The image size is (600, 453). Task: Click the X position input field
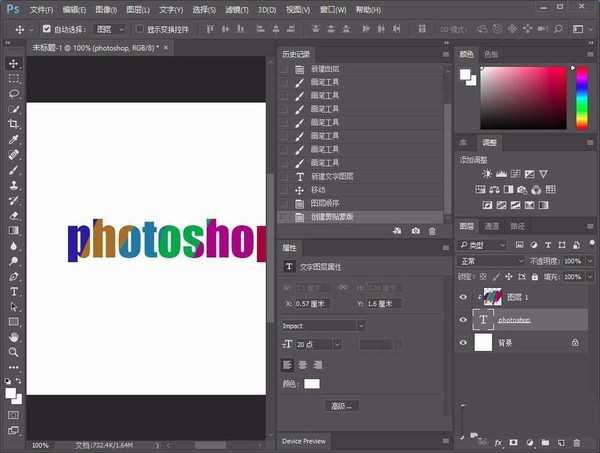(317, 304)
